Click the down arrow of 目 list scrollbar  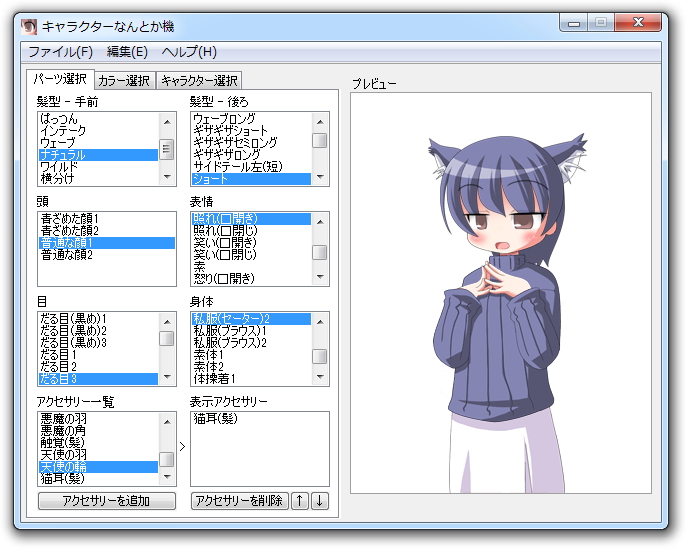coord(167,377)
